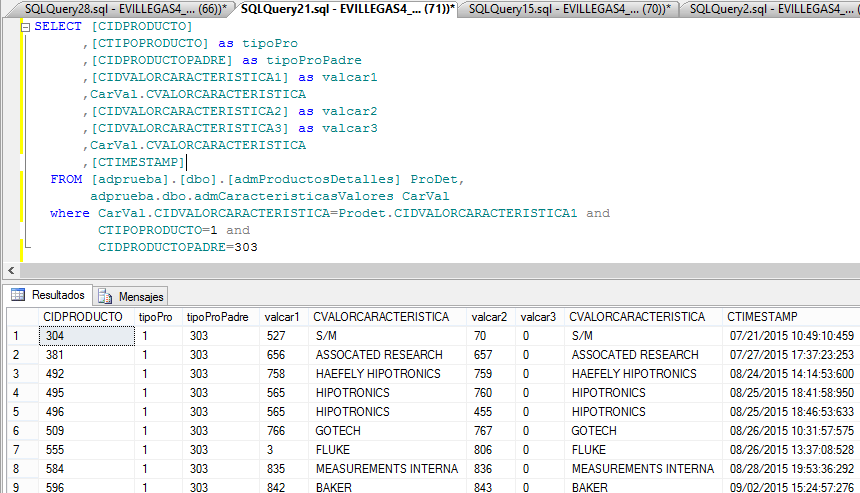Click the SELECT keyword in the query
Image resolution: width=860 pixels, height=493 pixels.
[58, 26]
